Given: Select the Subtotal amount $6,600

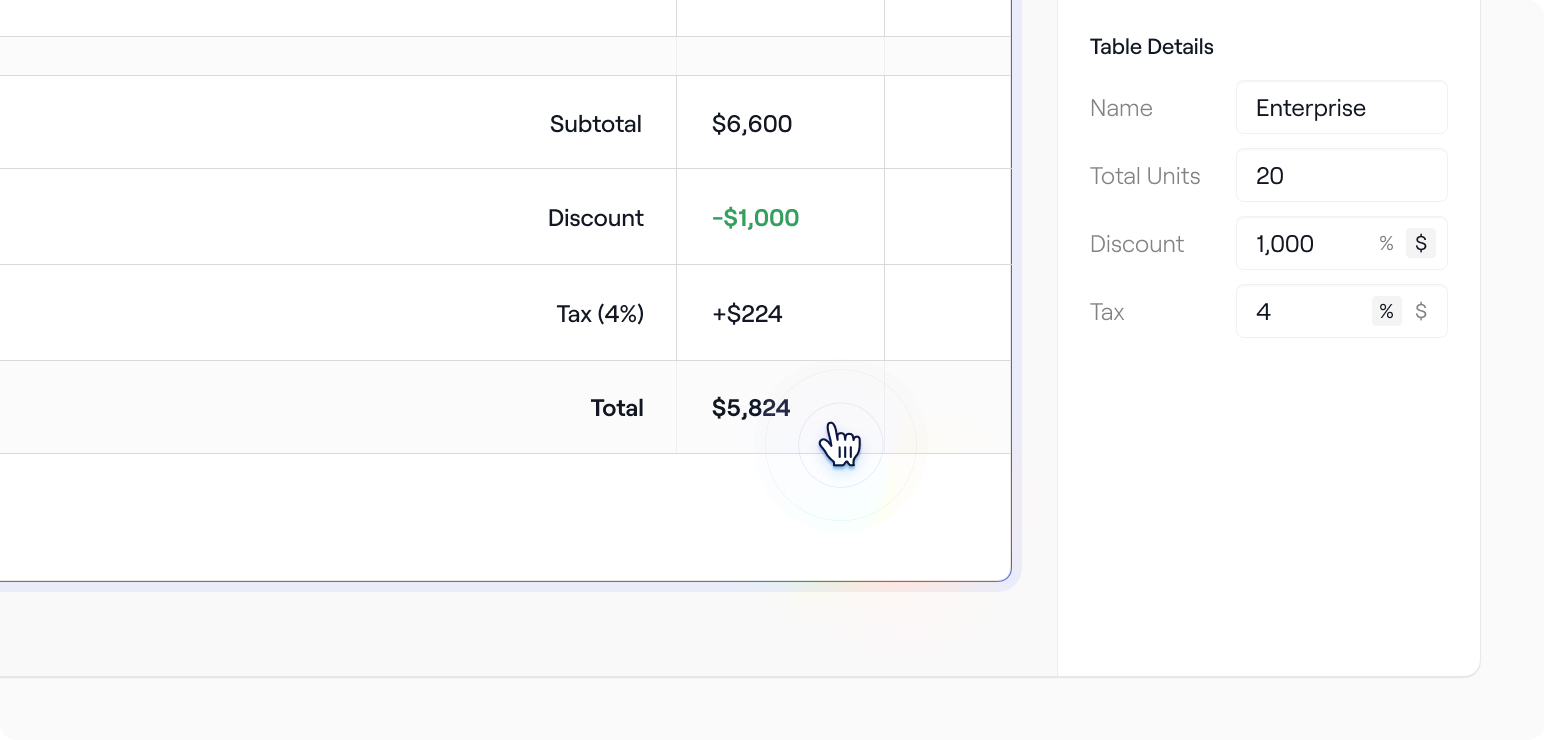Looking at the screenshot, I should point(752,124).
